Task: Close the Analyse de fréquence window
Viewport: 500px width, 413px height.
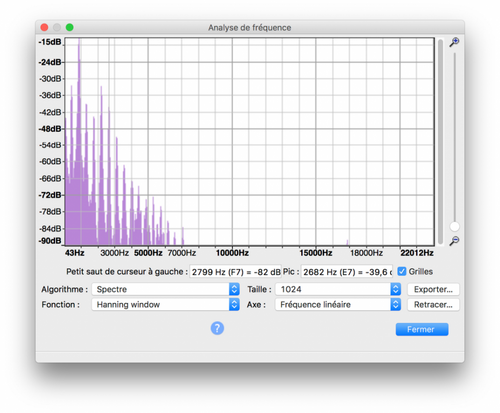Action: 44,27
